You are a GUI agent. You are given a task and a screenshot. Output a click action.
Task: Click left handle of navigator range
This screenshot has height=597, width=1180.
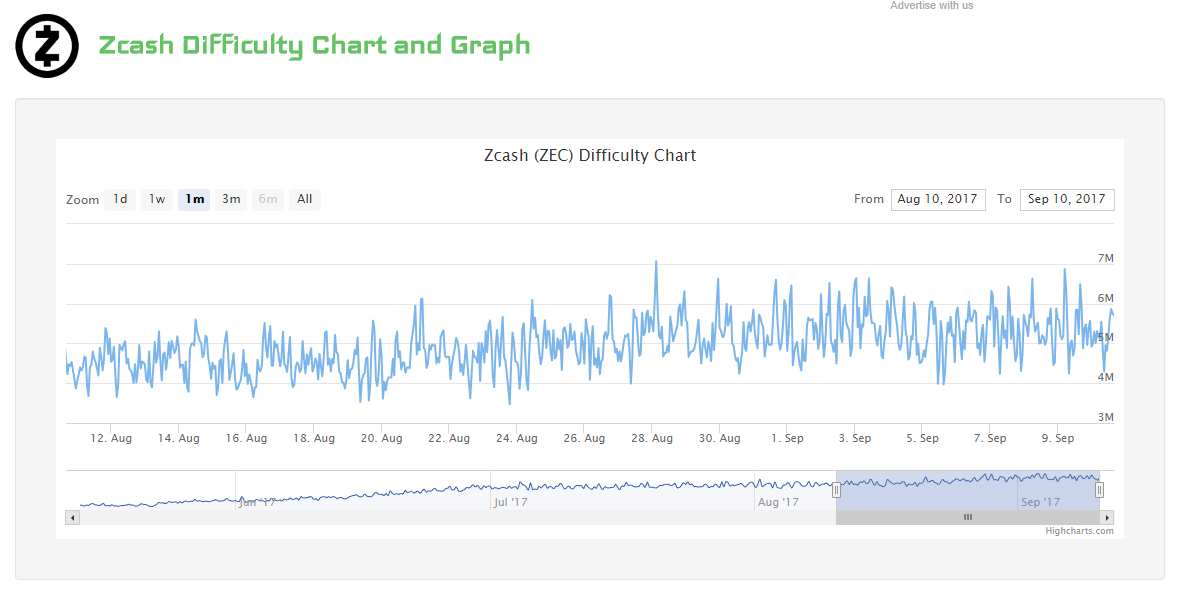click(836, 491)
